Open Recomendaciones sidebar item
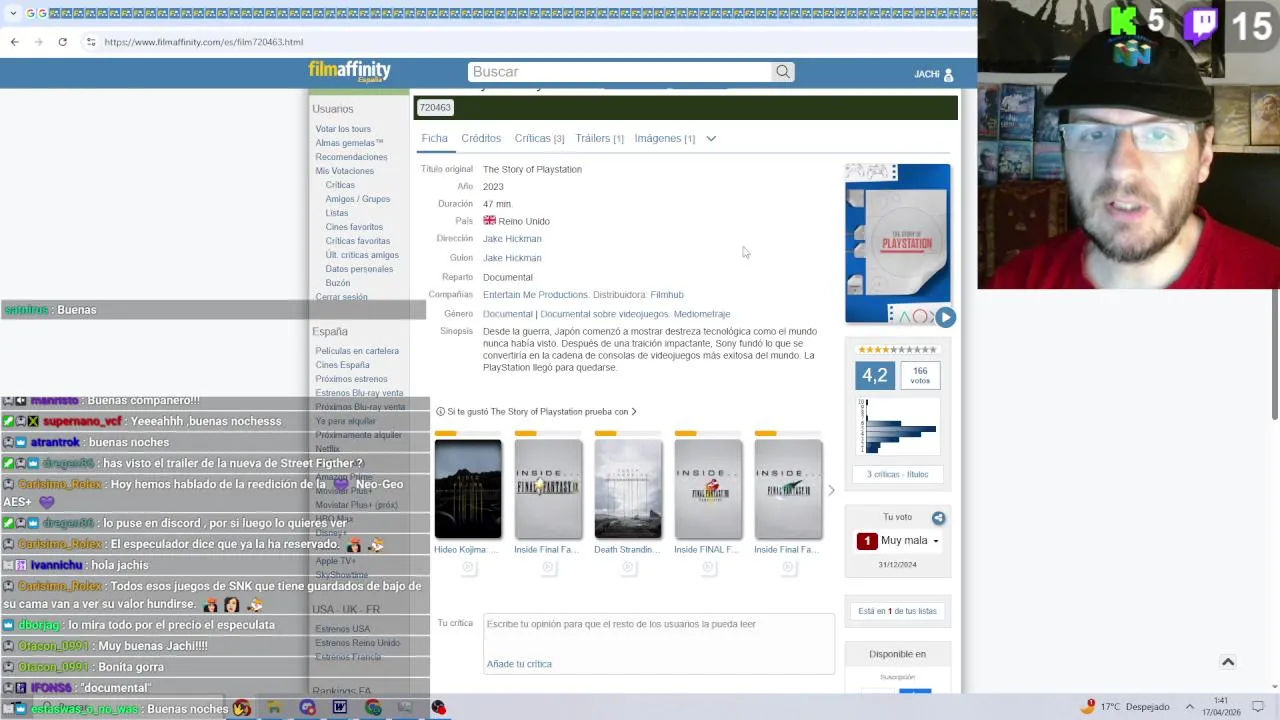The image size is (1280, 720). click(x=351, y=157)
